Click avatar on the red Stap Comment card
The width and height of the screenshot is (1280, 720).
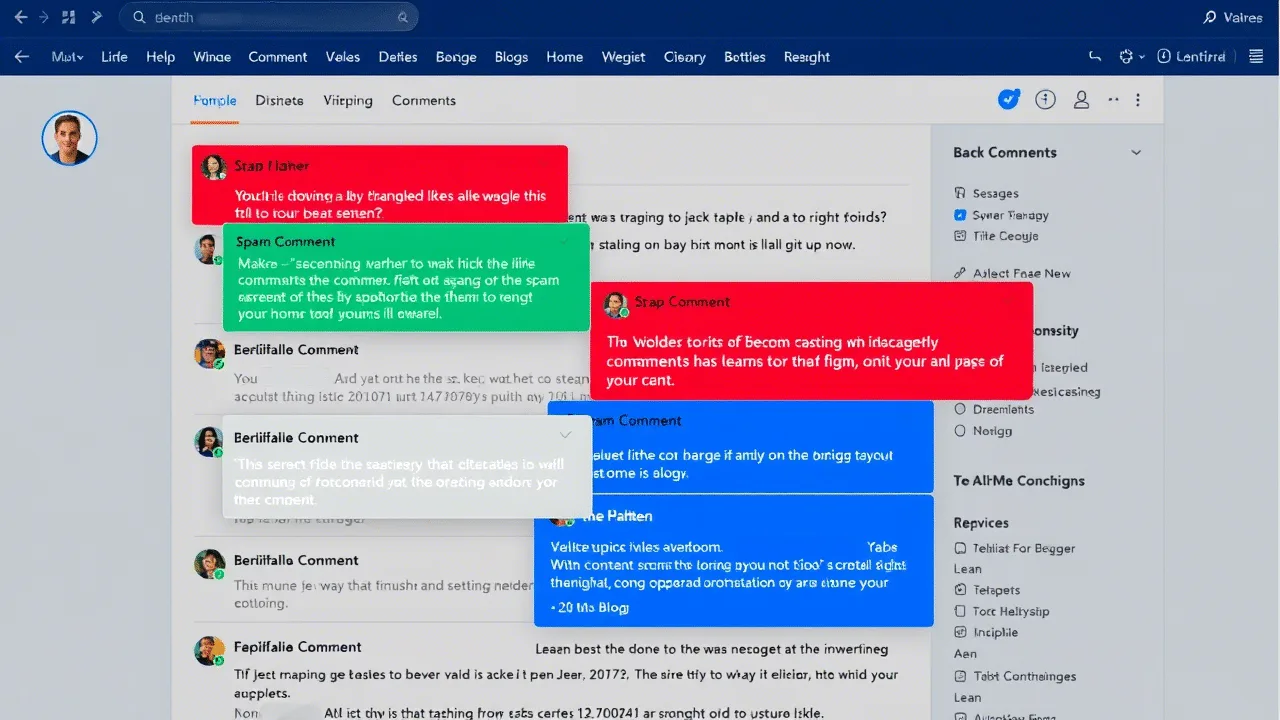click(616, 304)
